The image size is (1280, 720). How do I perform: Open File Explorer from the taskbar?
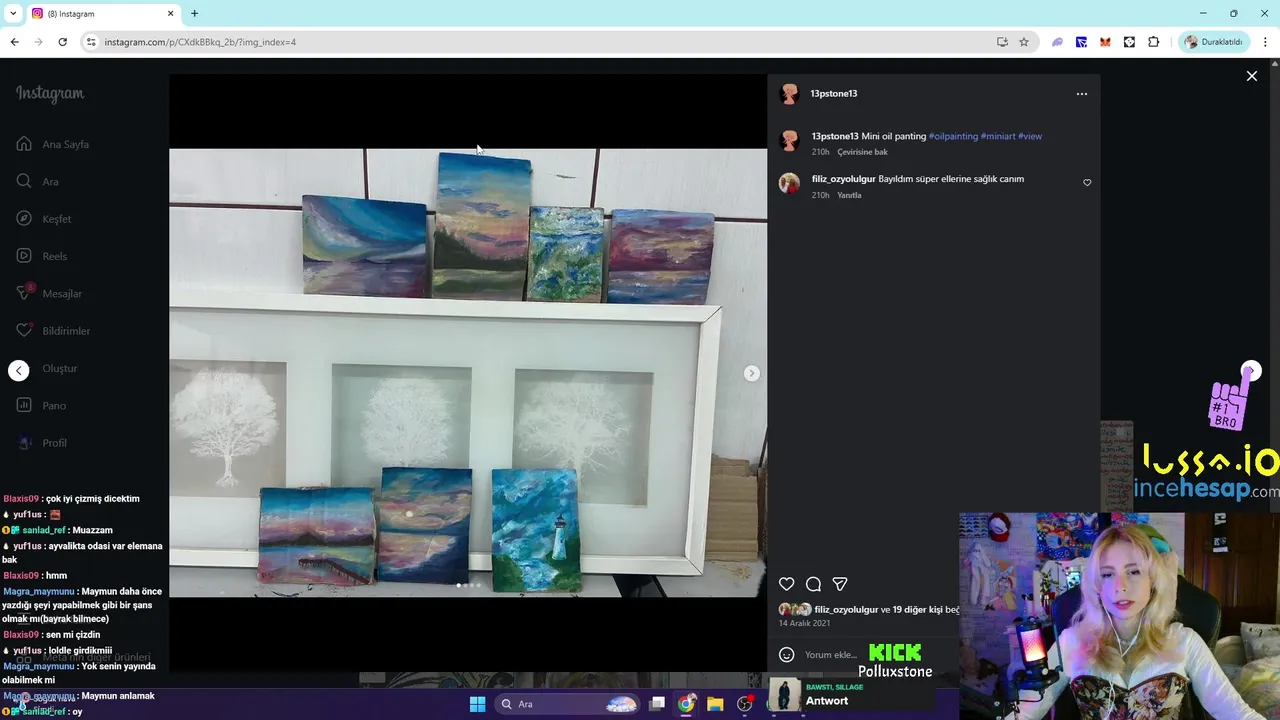point(715,704)
